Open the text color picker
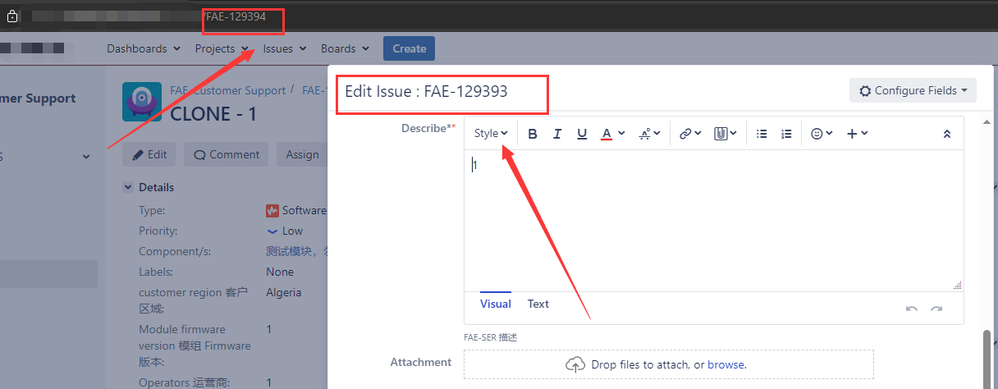Viewport: 998px width, 389px height. click(x=613, y=134)
